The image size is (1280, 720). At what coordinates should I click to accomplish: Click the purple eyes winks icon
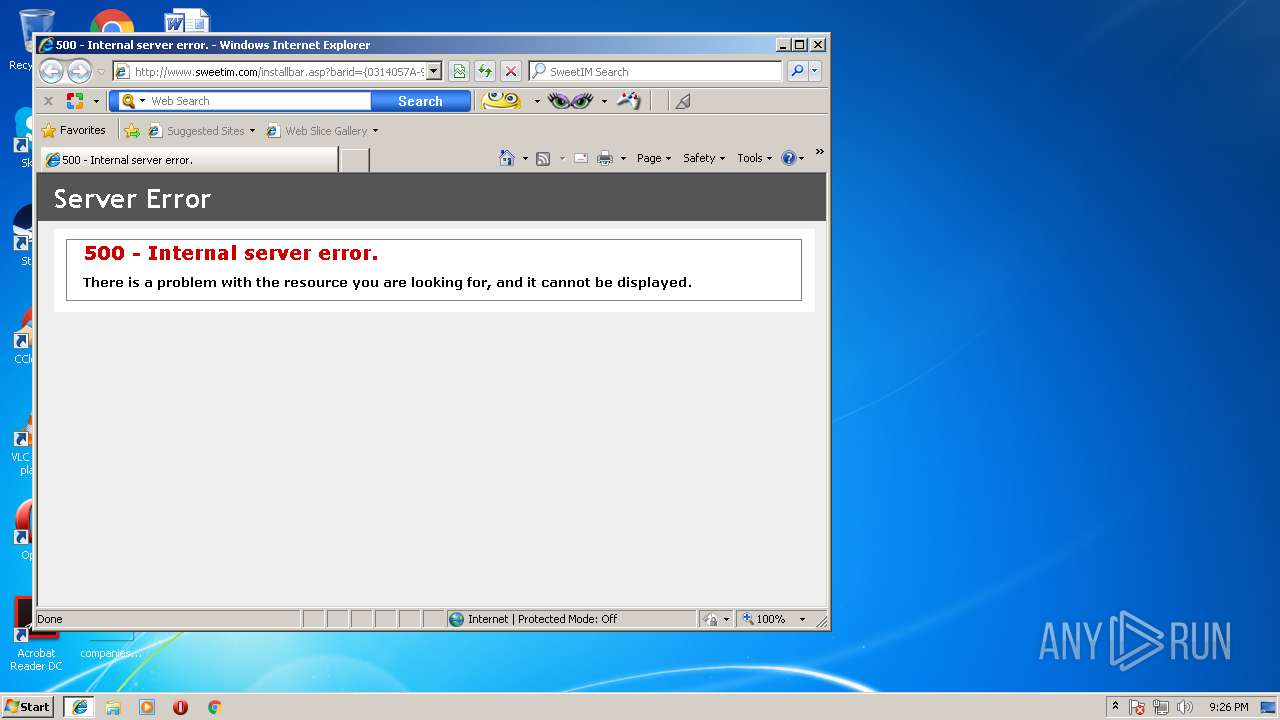570,100
